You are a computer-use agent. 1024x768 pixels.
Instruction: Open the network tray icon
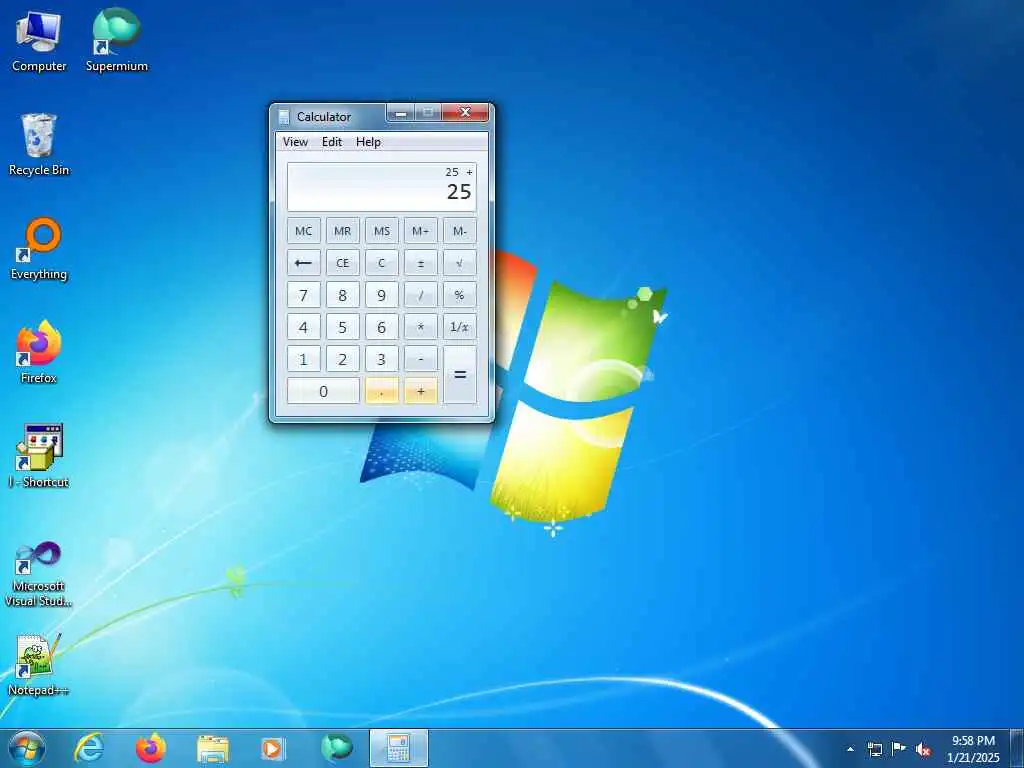874,749
